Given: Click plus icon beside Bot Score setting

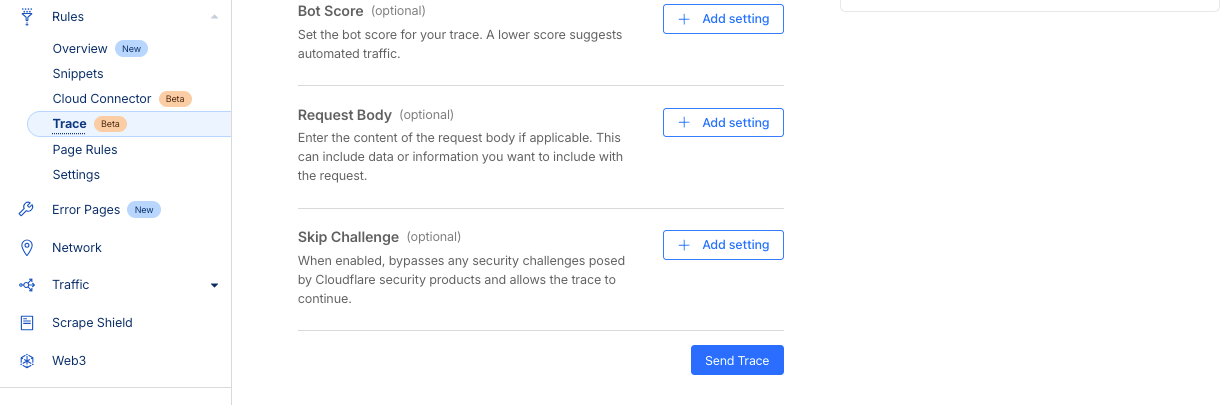Looking at the screenshot, I should click(684, 19).
